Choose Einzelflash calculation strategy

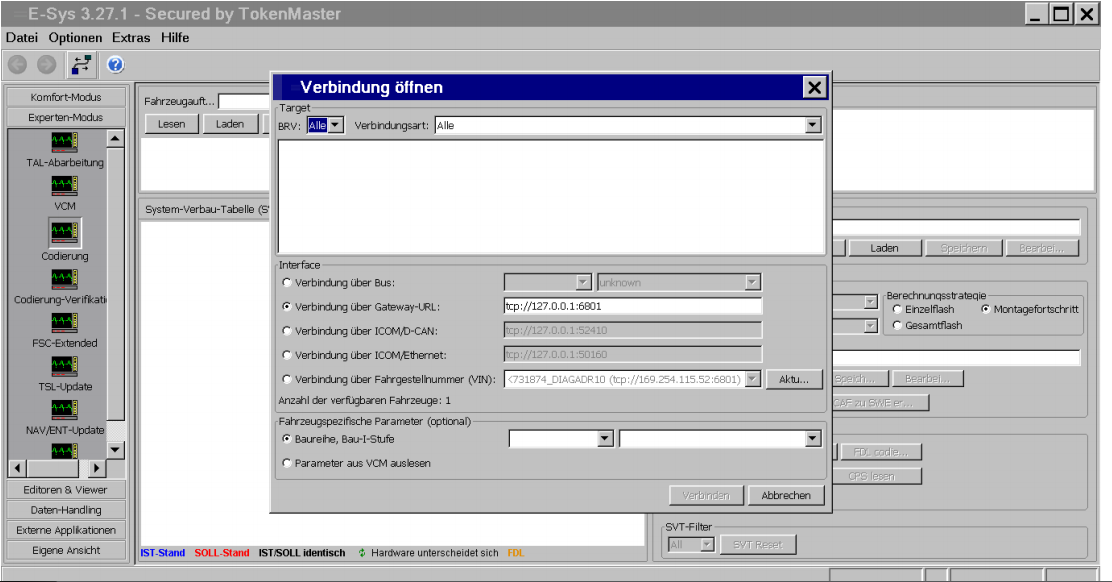pos(897,309)
